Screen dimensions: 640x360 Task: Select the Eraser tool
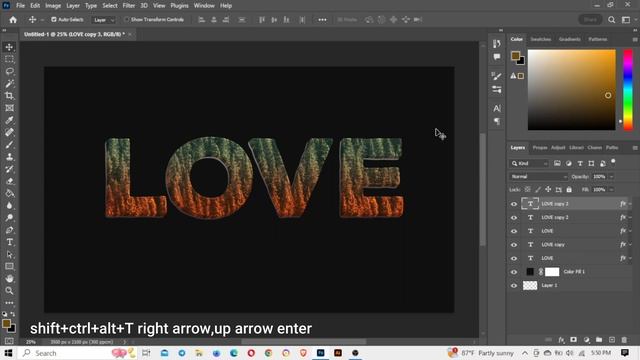pyautogui.click(x=9, y=181)
